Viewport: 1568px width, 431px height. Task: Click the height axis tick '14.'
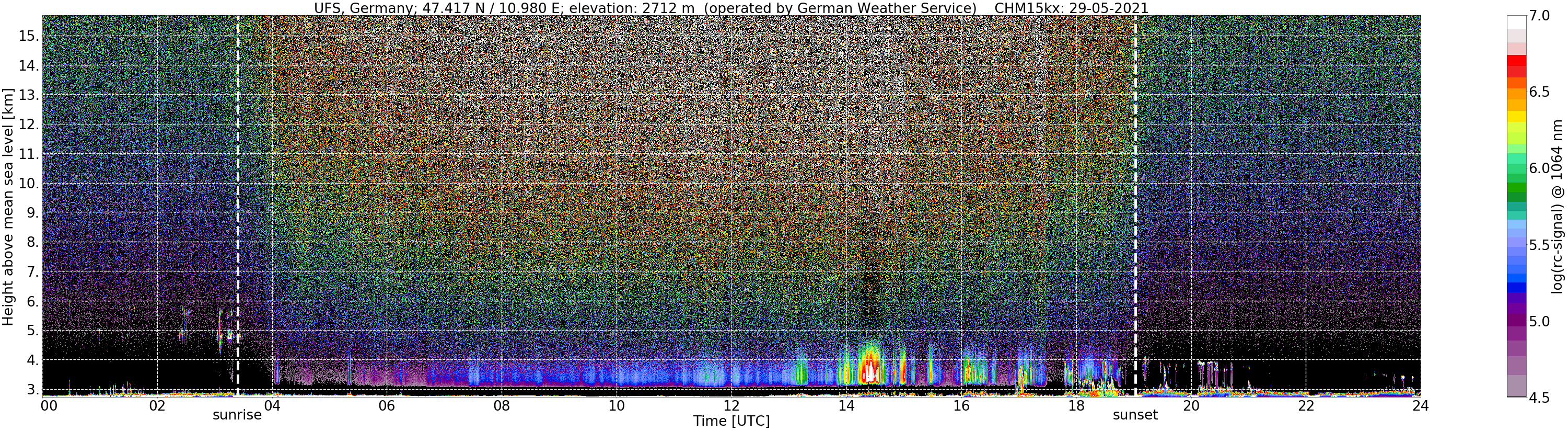(29, 65)
